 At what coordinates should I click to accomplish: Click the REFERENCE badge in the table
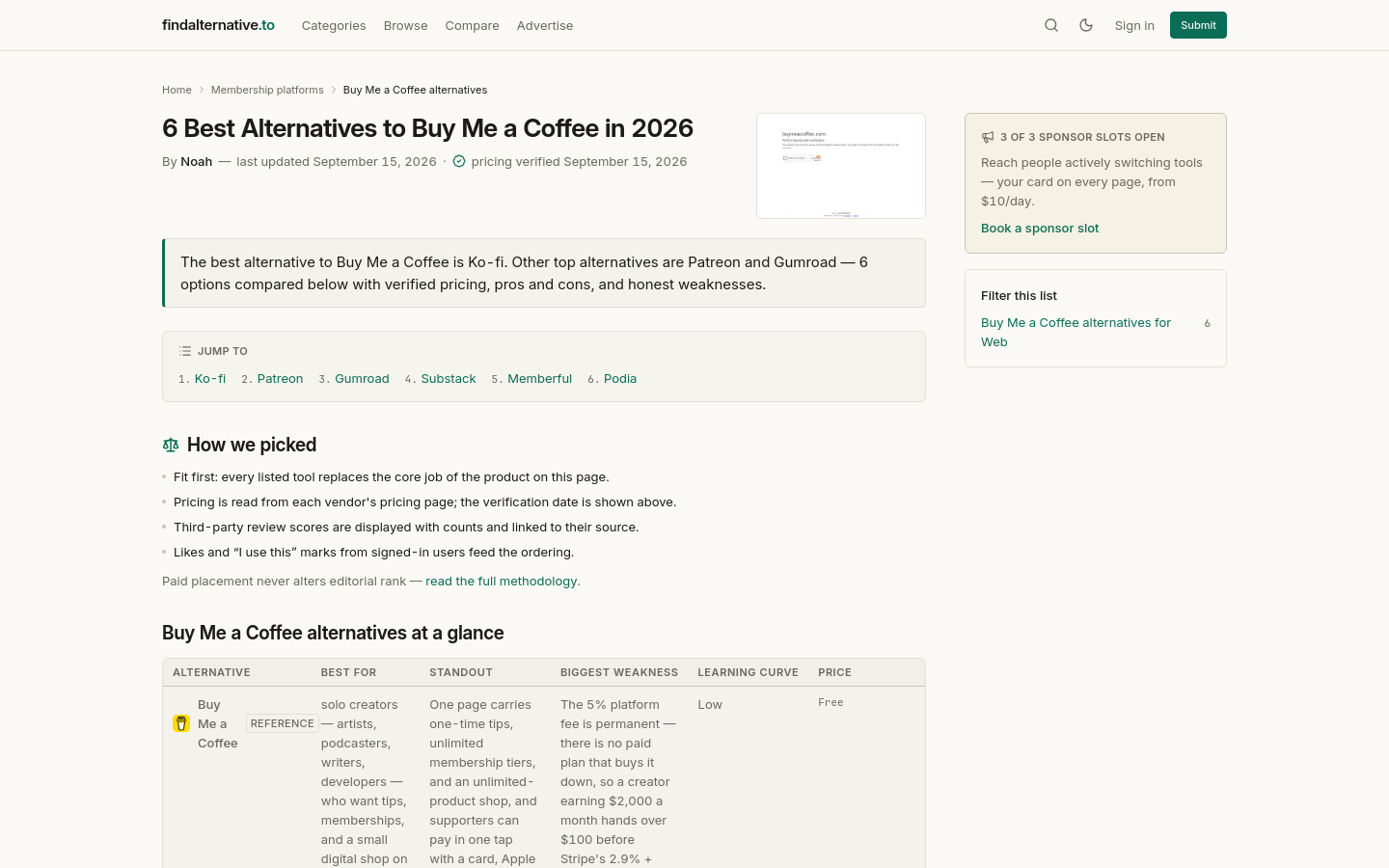coord(283,723)
